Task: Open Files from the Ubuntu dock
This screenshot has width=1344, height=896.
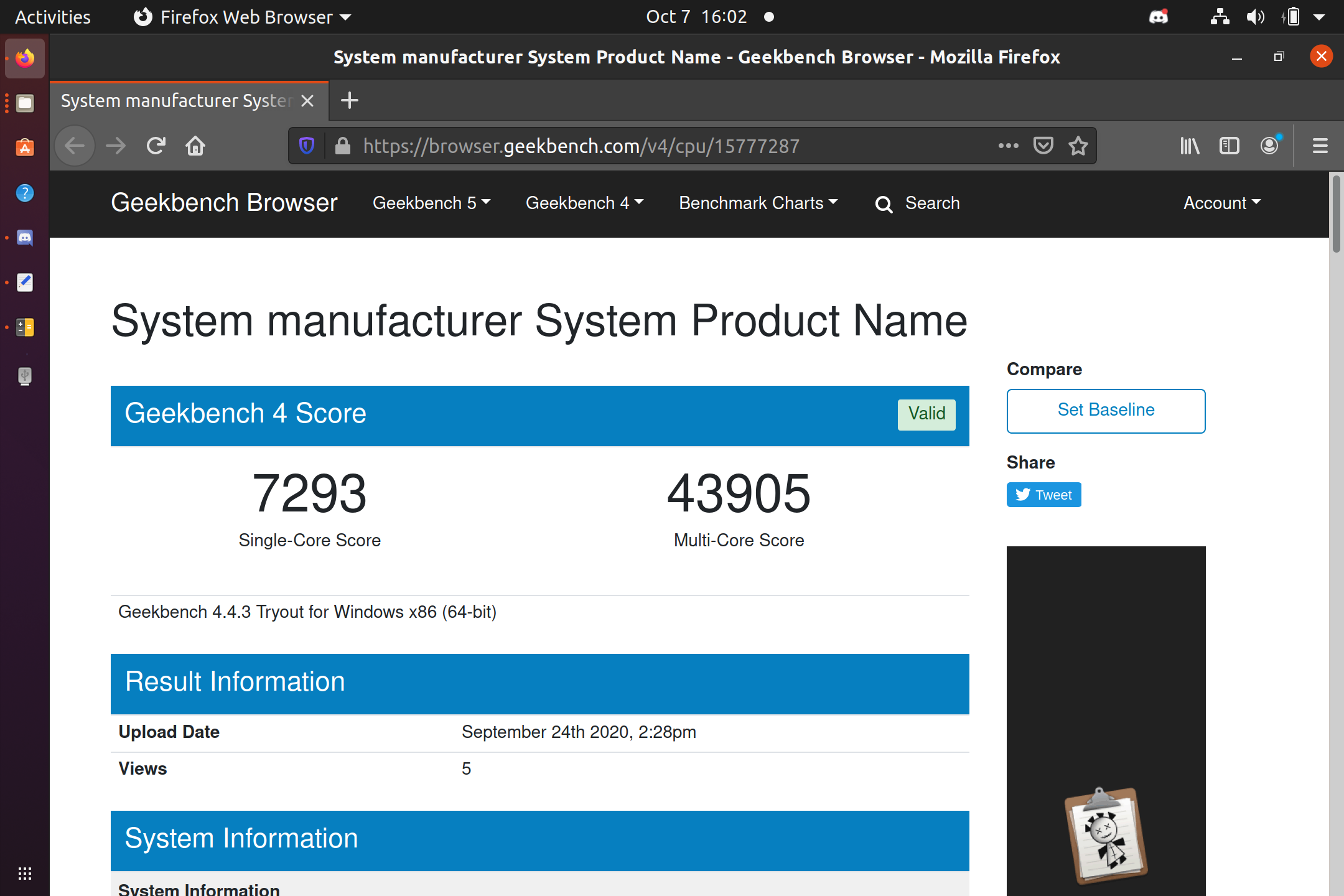Action: coord(25,103)
